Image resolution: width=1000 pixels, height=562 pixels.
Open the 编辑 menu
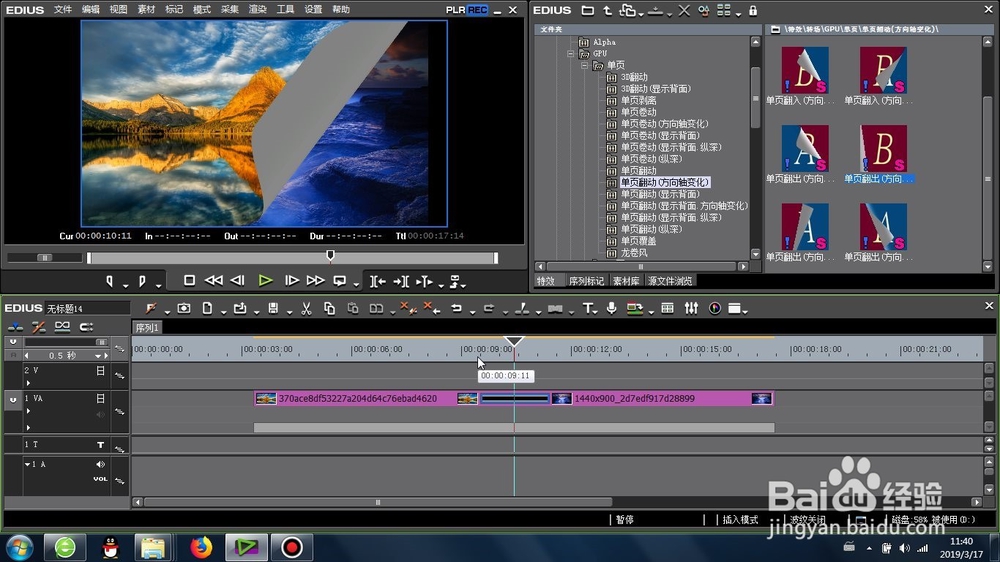pos(91,10)
